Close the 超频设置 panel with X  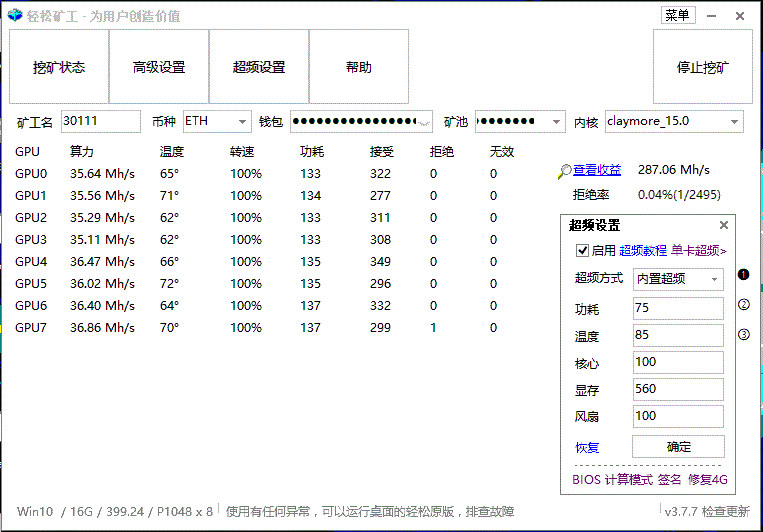point(724,226)
